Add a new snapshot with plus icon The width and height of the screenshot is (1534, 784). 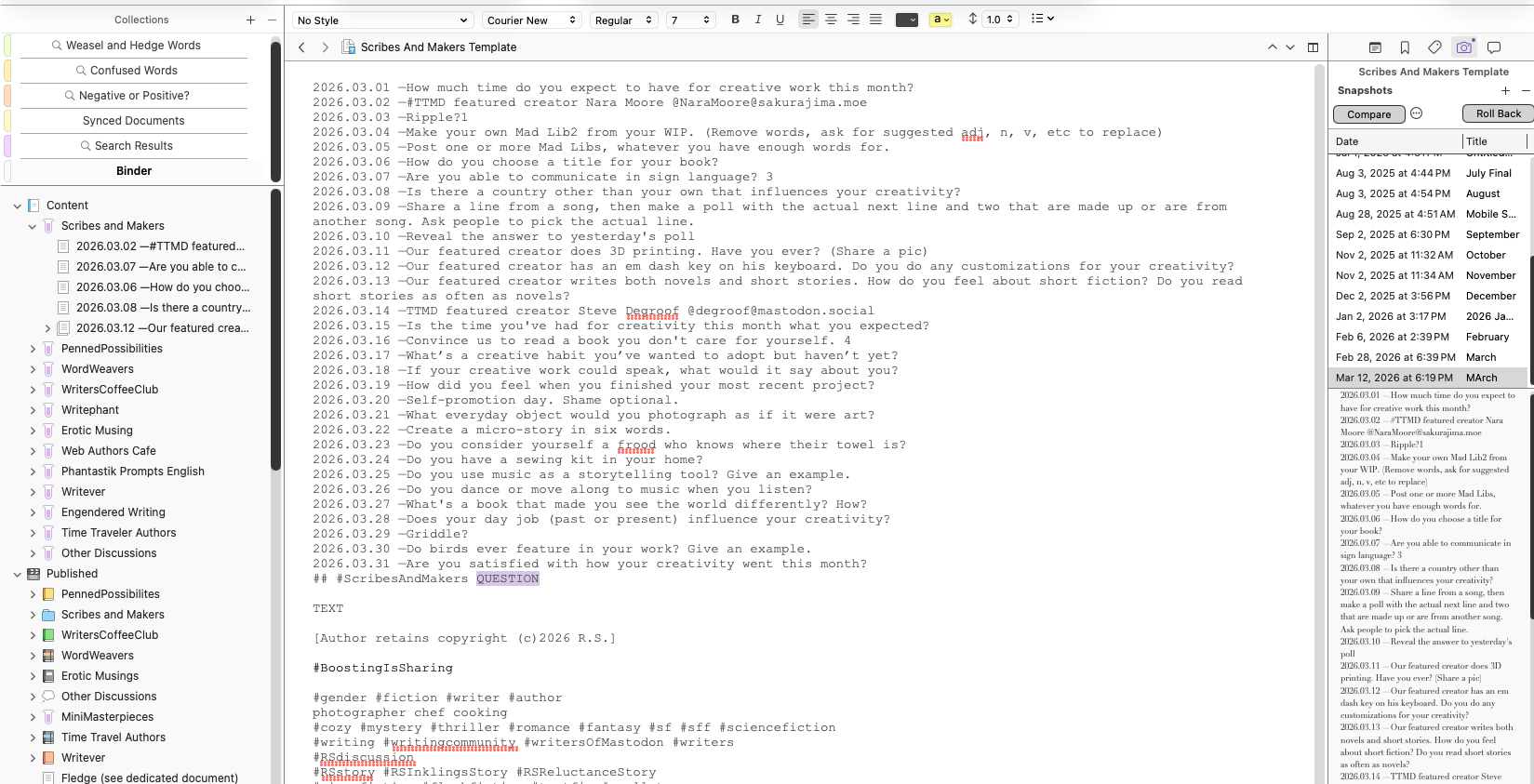click(1505, 90)
